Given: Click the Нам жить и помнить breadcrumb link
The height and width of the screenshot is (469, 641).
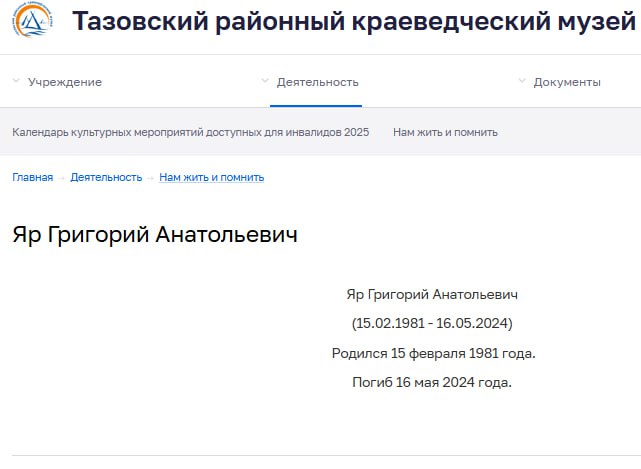Looking at the screenshot, I should [x=211, y=177].
